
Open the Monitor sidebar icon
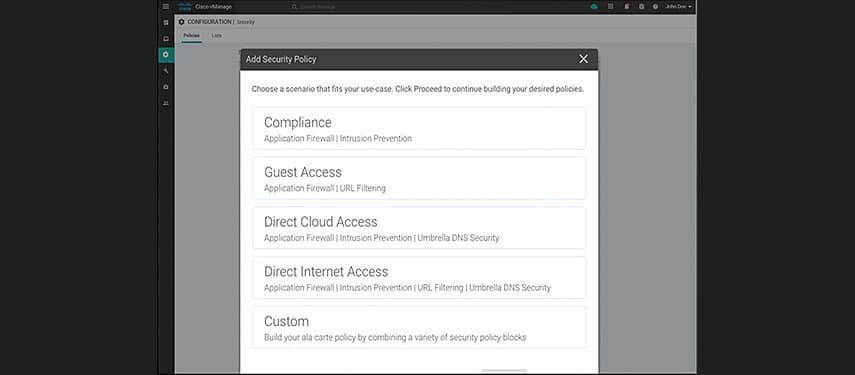[166, 39]
